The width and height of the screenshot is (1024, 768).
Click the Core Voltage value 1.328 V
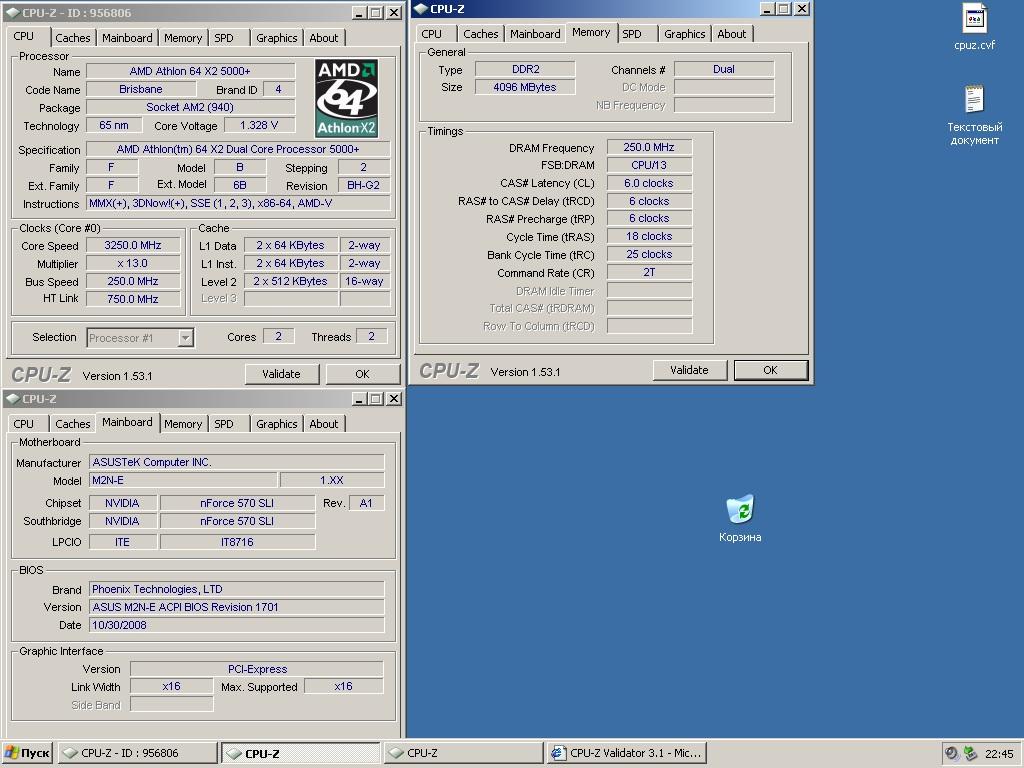259,125
